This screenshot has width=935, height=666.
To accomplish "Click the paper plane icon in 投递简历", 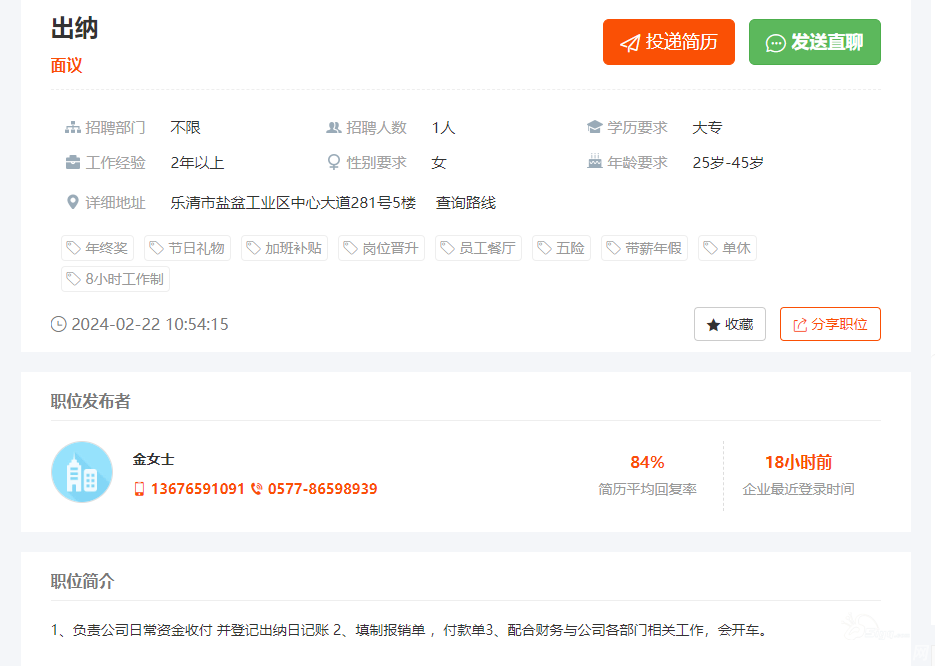I will coord(630,43).
